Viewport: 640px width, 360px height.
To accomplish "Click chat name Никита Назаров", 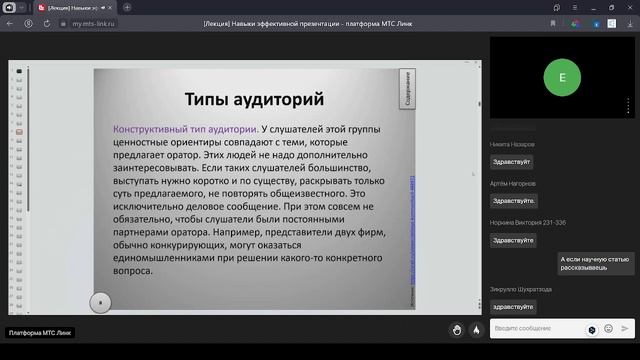I will 512,144.
